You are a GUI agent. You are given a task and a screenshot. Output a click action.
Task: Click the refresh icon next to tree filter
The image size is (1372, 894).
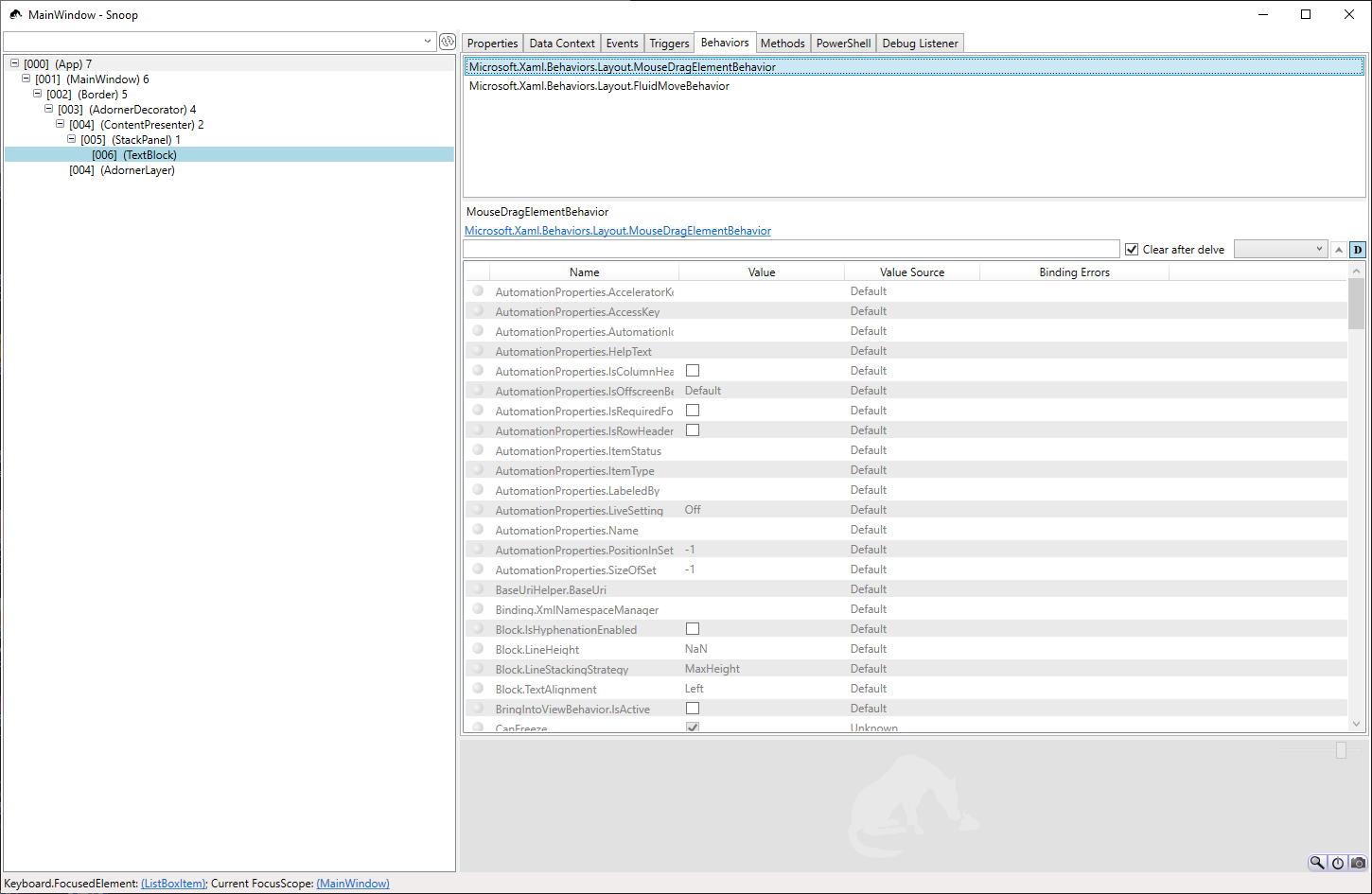[446, 42]
